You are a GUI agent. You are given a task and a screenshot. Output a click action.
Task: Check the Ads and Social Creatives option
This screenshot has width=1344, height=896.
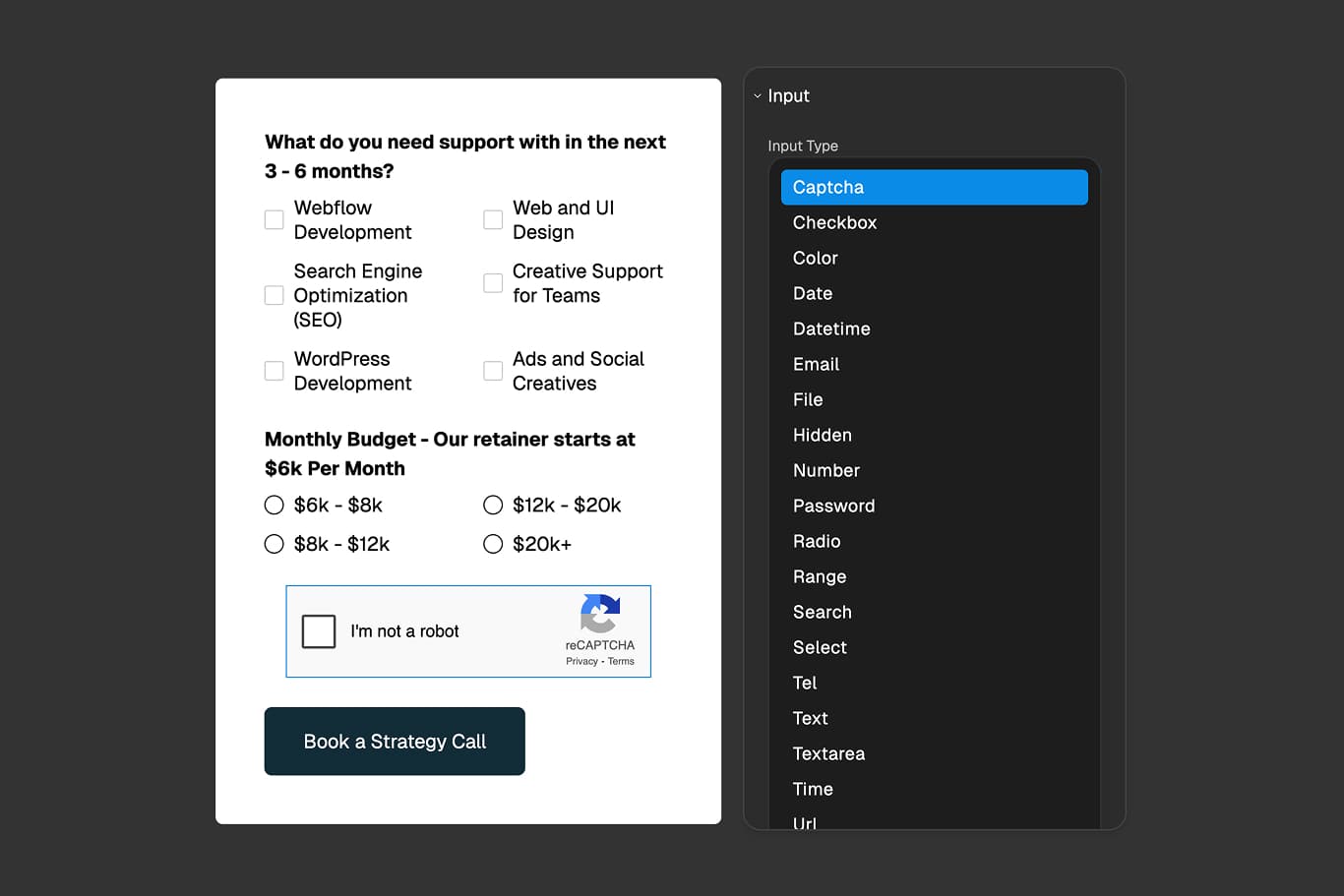click(492, 371)
